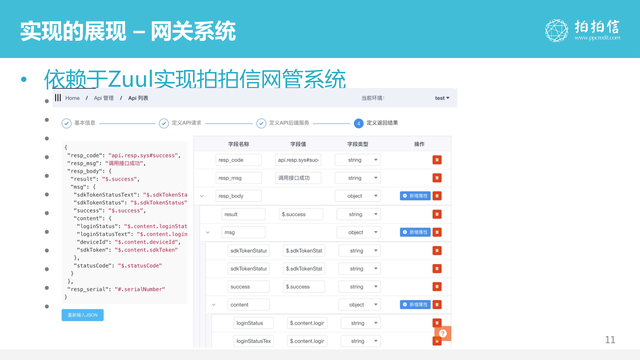Image resolution: width=640 pixels, height=360 pixels.
Task: Focus the api.resp.sys#suc value field
Action: [x=298, y=160]
